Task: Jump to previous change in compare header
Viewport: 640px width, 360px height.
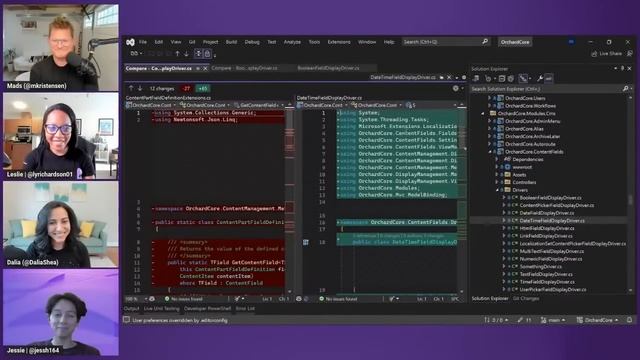Action: pos(131,88)
